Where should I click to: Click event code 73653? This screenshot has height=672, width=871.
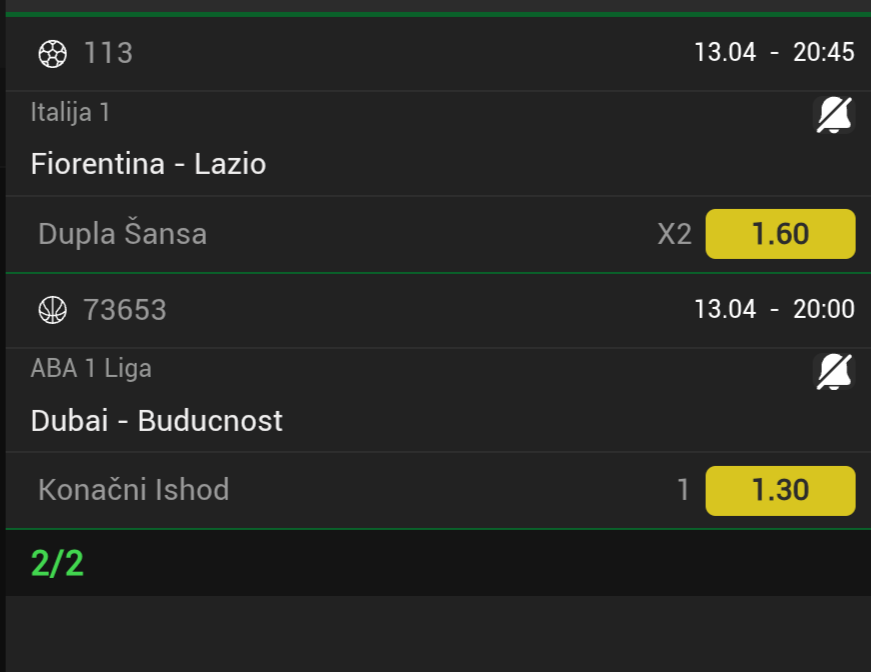coord(125,310)
